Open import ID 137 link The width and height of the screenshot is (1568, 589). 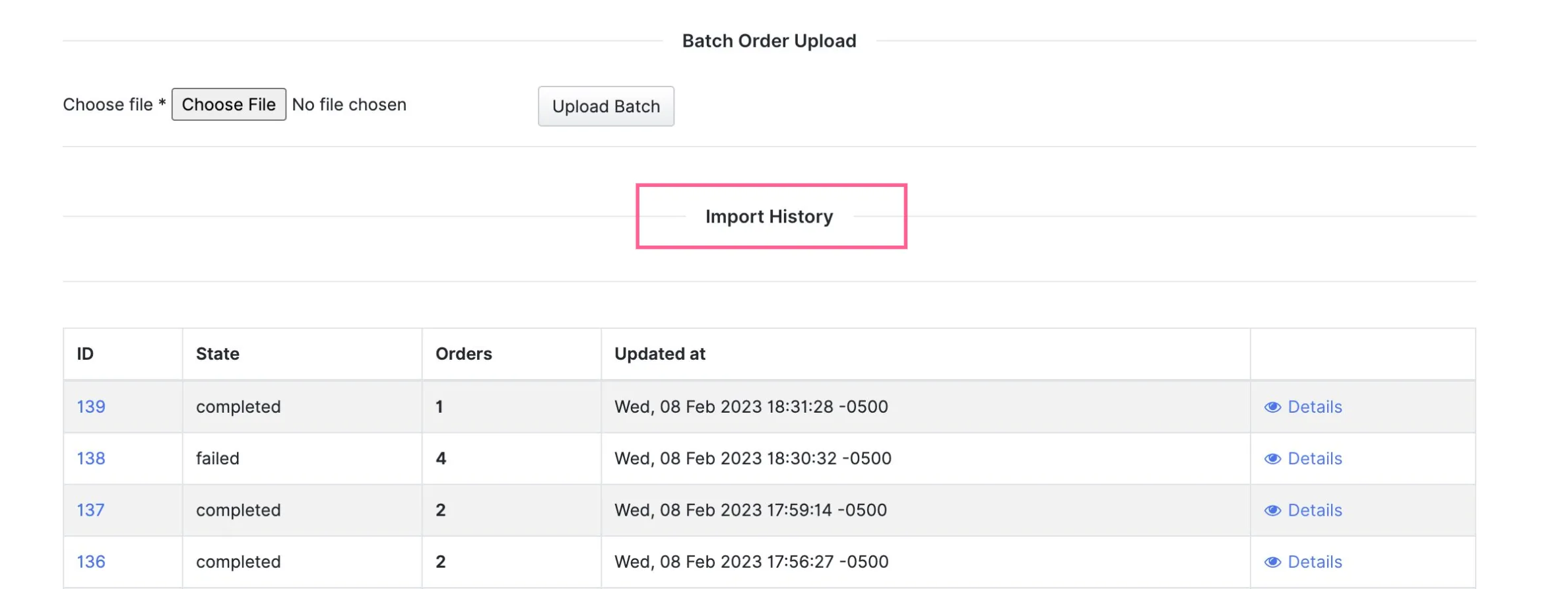[x=90, y=510]
